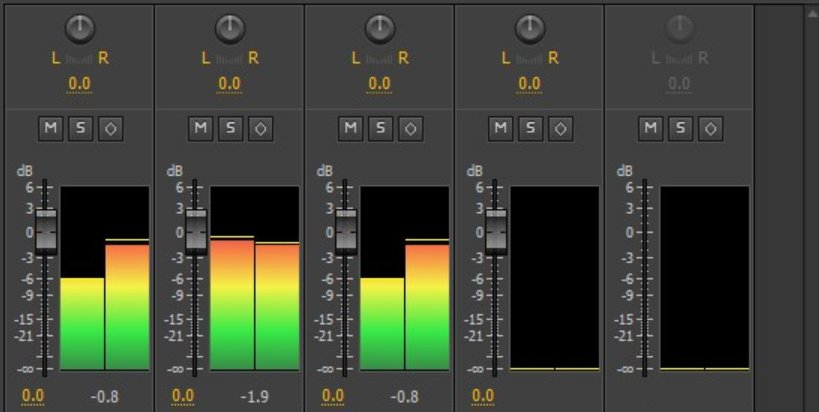The width and height of the screenshot is (819, 412).
Task: Mute the second track with its M button
Action: tap(201, 128)
